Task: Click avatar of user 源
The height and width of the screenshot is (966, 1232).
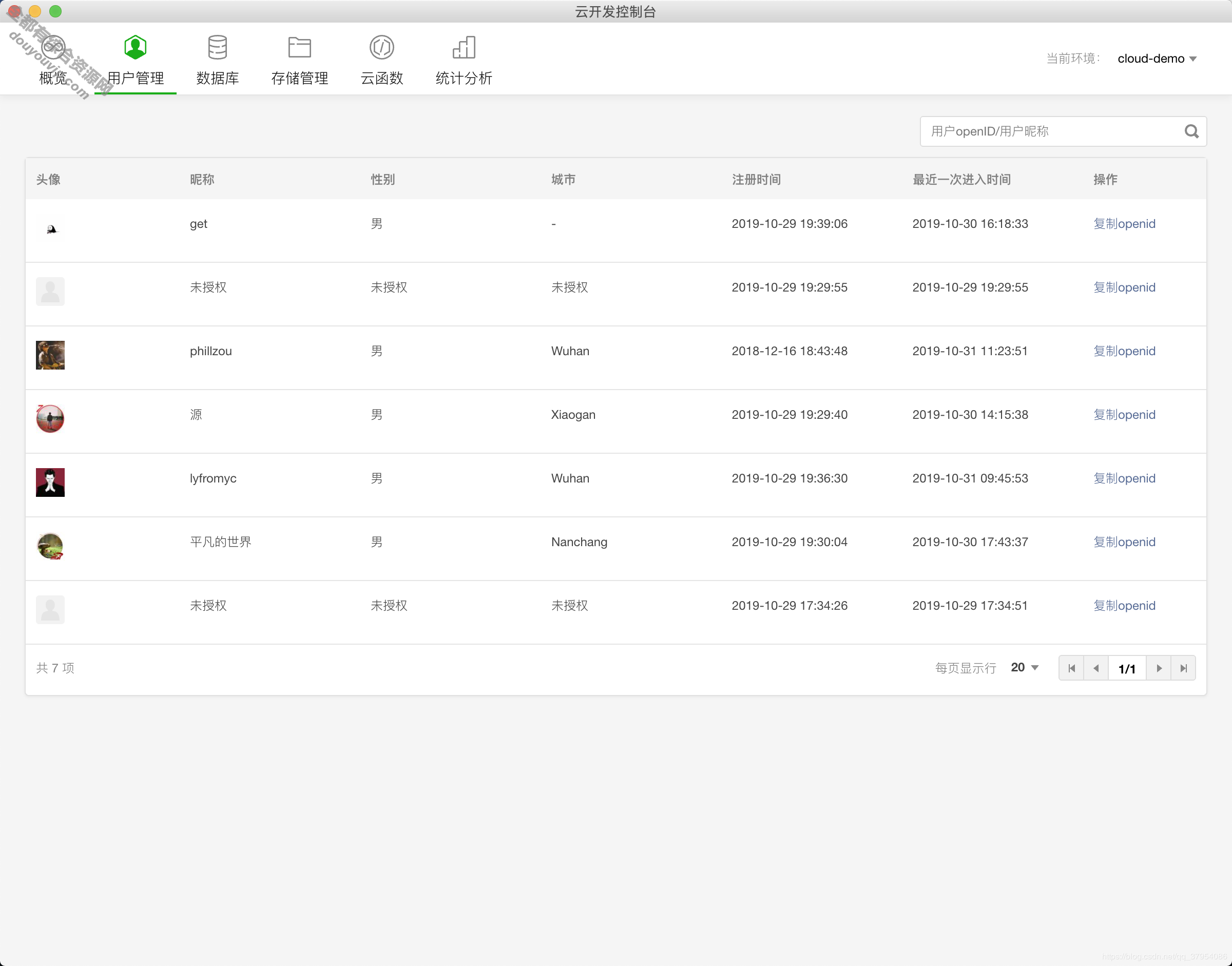Action: (x=50, y=418)
